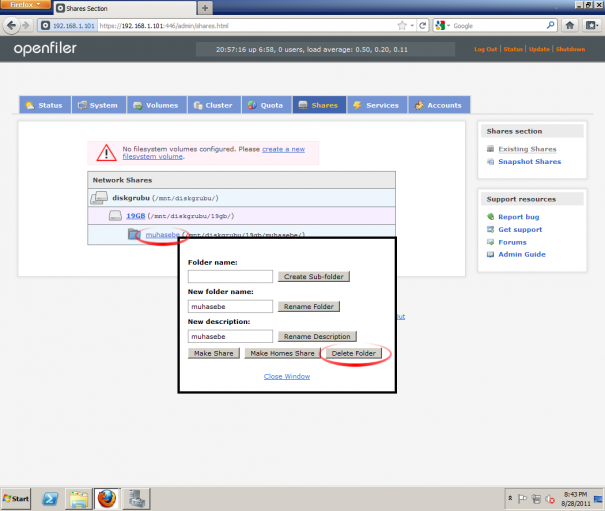Click the site identity 192.168.1.101 button
605x511 pixels.
tap(68, 26)
